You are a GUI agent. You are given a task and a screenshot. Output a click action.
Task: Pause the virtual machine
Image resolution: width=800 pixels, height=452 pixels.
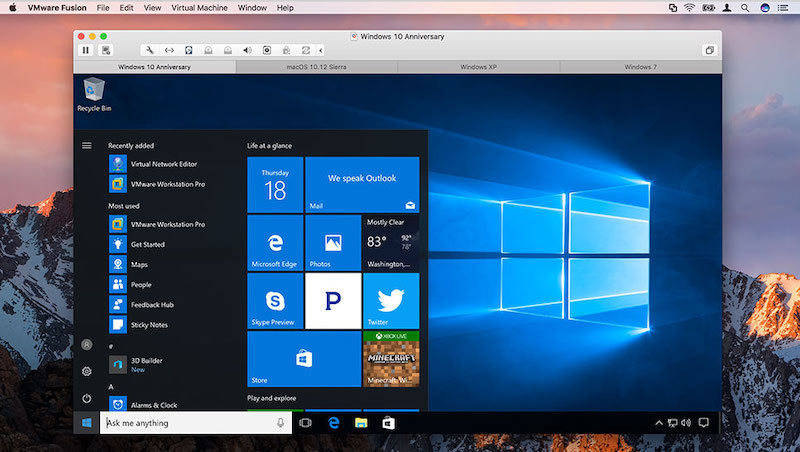pyautogui.click(x=86, y=50)
